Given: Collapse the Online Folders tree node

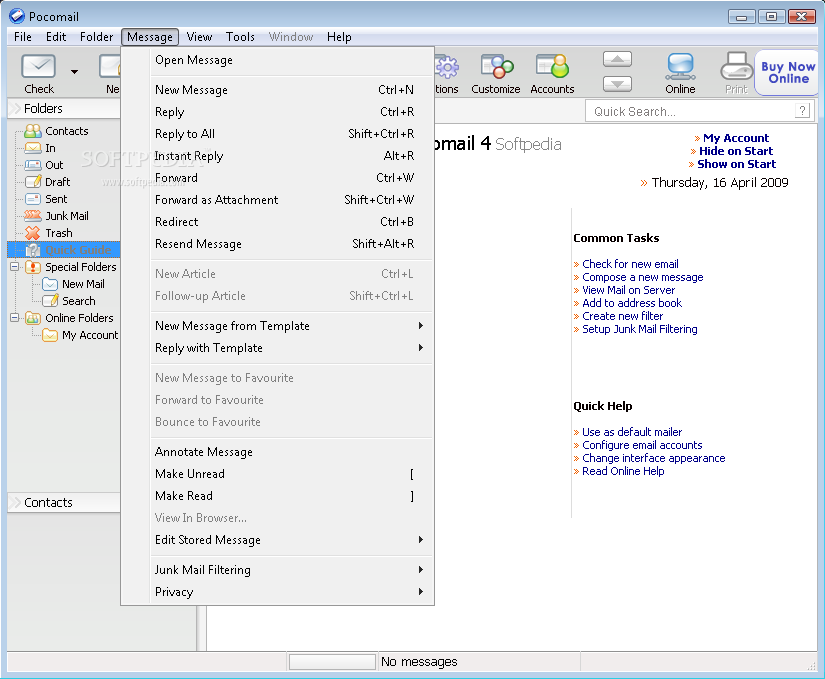Looking at the screenshot, I should pos(14,318).
